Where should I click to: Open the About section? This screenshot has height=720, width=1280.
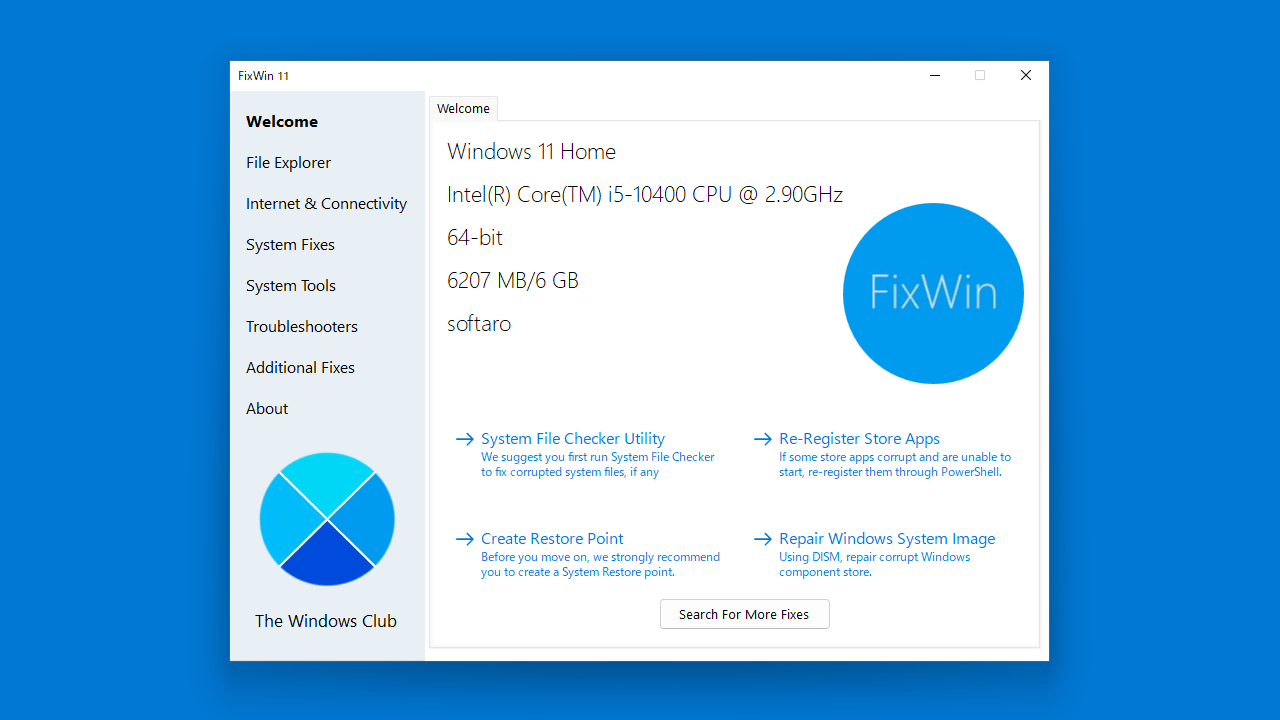coord(267,408)
